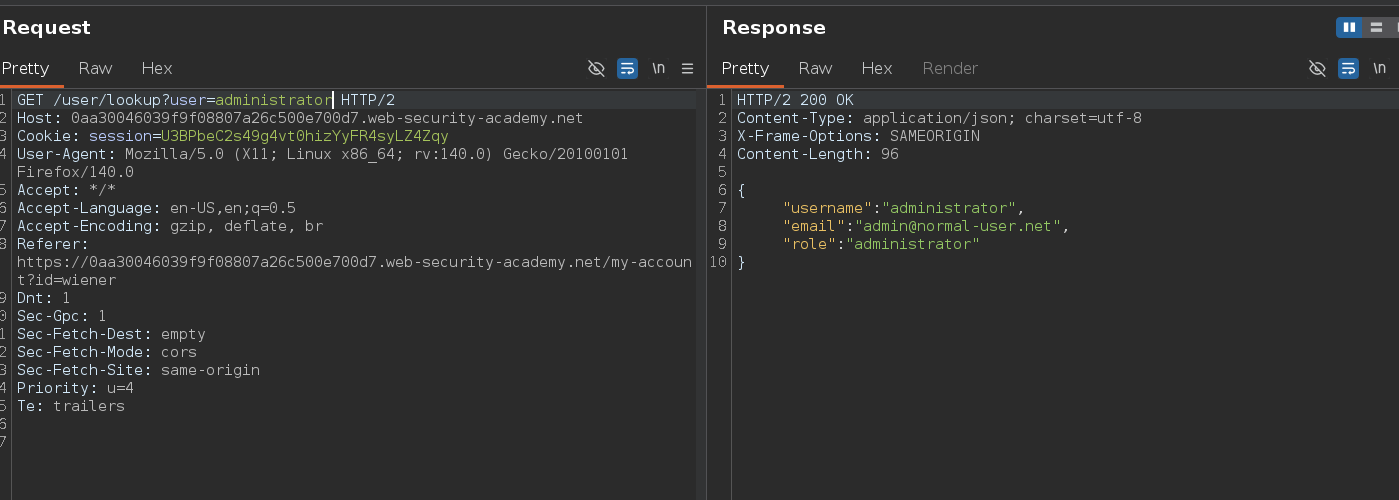Click the 'Dnt: 1' header

tap(44, 298)
